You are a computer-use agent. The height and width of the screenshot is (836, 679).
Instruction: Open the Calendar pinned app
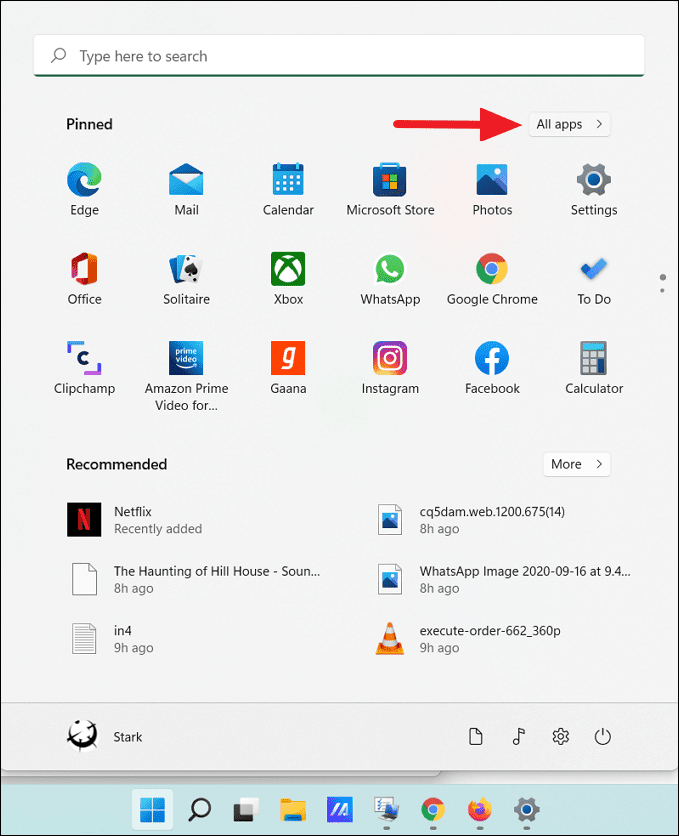(x=288, y=189)
